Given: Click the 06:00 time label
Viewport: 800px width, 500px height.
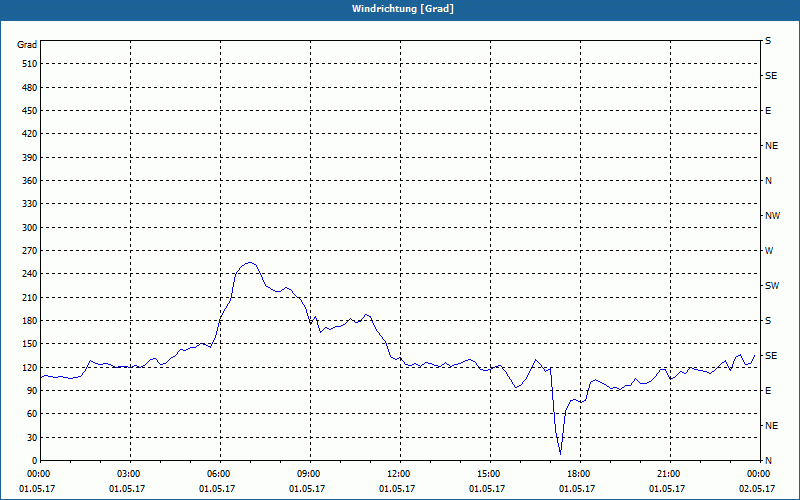Looking at the screenshot, I should point(217,474).
